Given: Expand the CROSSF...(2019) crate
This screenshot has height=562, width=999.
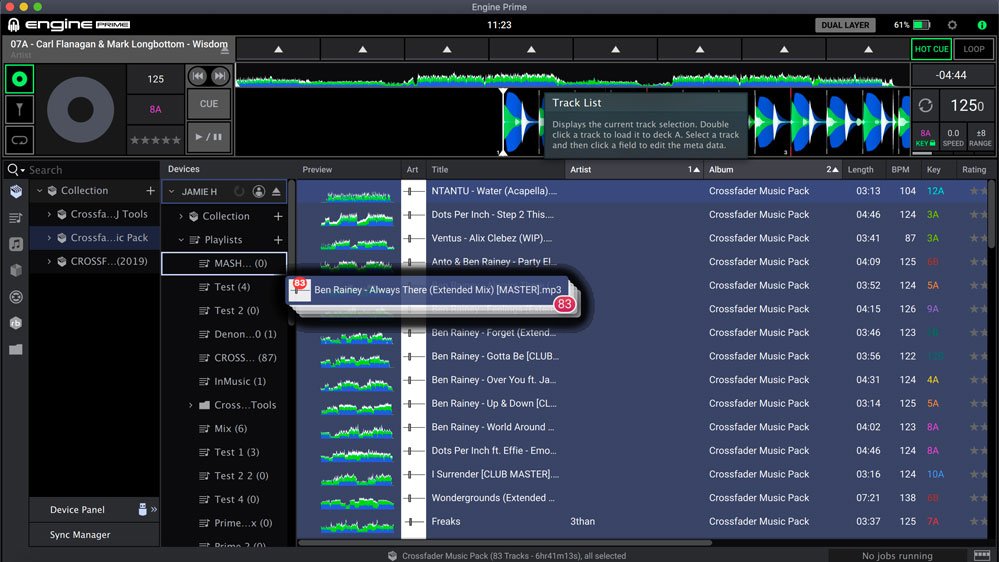Looking at the screenshot, I should [x=49, y=261].
